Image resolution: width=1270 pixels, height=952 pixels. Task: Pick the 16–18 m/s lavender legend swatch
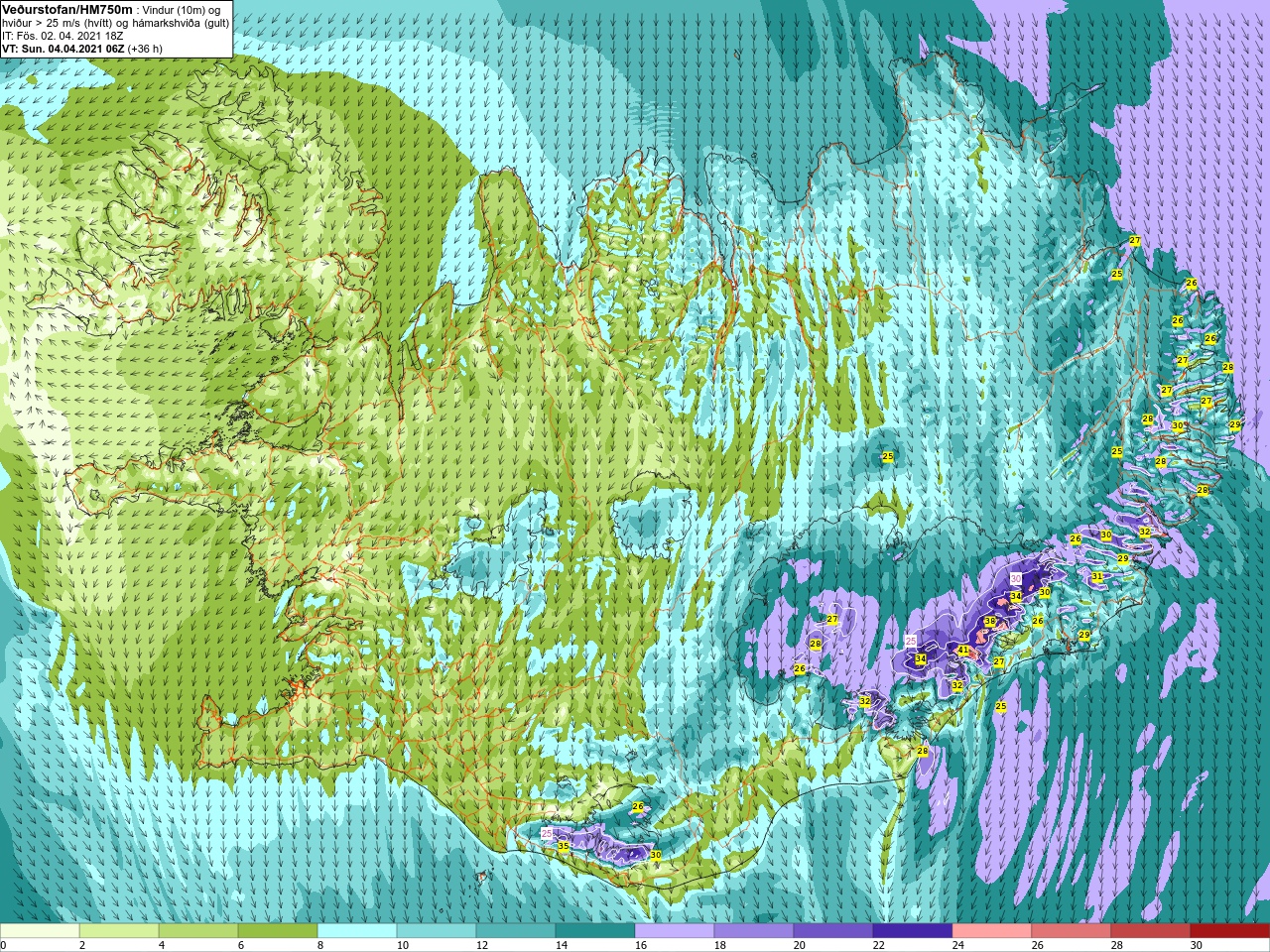pos(675,931)
